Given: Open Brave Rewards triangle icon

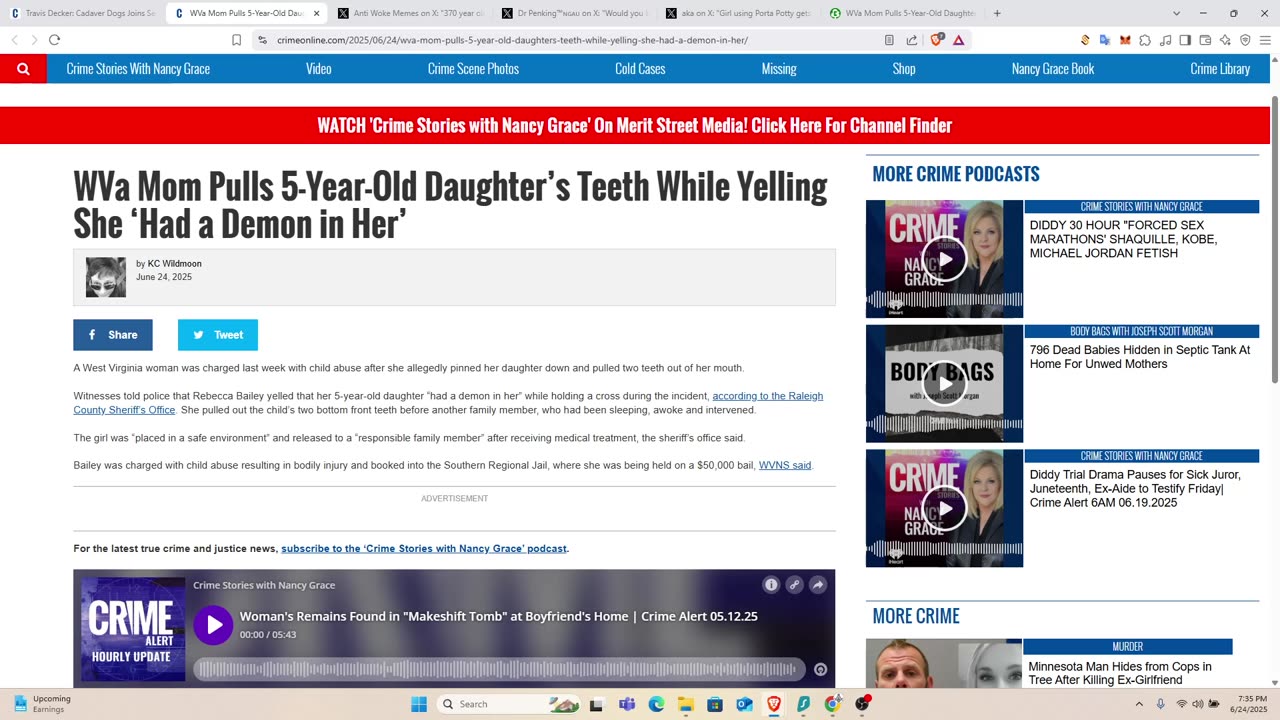Looking at the screenshot, I should pos(959,40).
